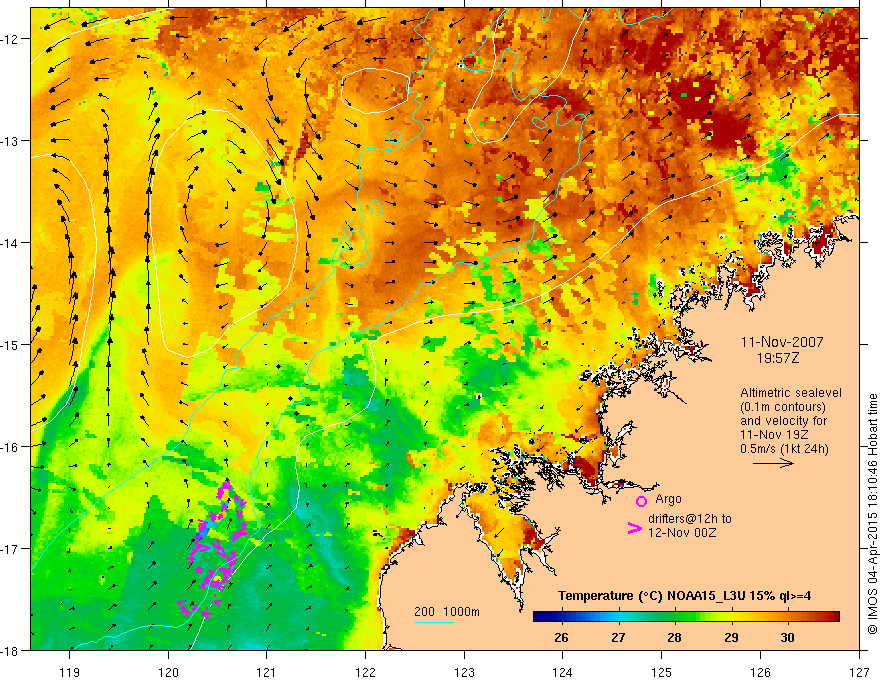Click latitude axis label '-17'
880x680 pixels.
(x=10, y=549)
